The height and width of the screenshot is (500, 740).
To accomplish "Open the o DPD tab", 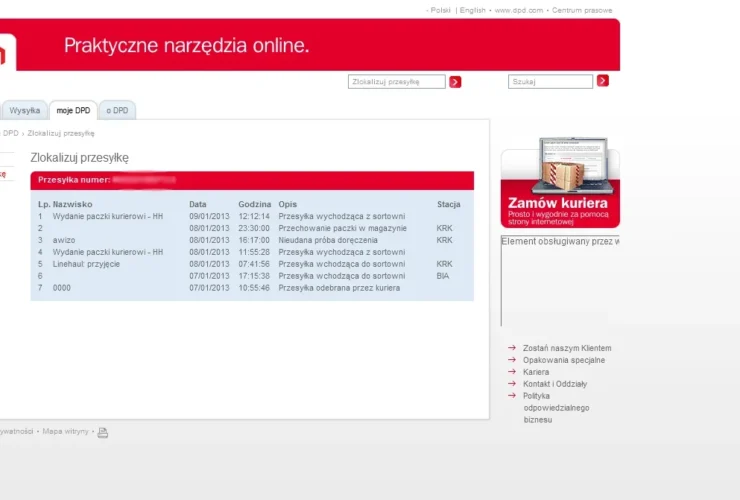I will (x=117, y=110).
